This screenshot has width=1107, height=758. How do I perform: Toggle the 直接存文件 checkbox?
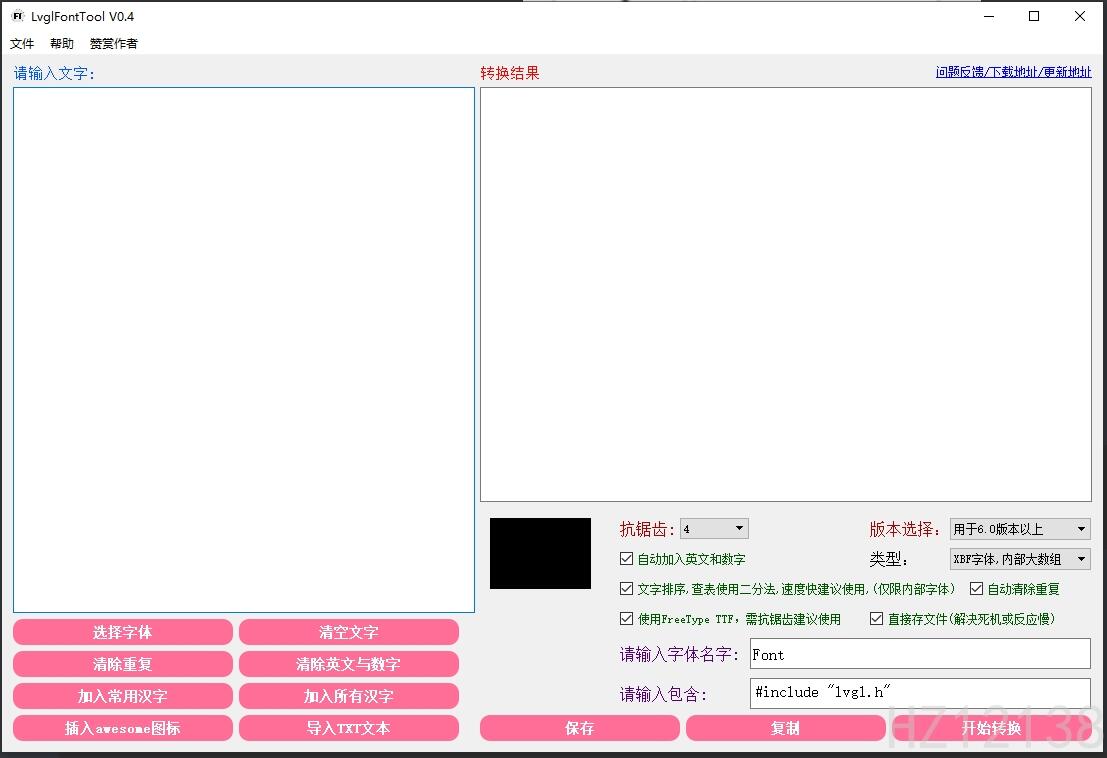(876, 619)
